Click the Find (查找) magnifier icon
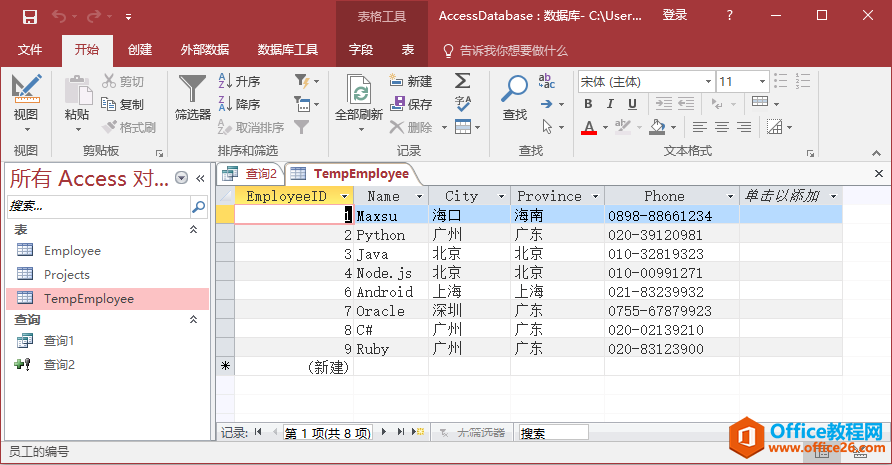This screenshot has width=892, height=465. point(514,96)
